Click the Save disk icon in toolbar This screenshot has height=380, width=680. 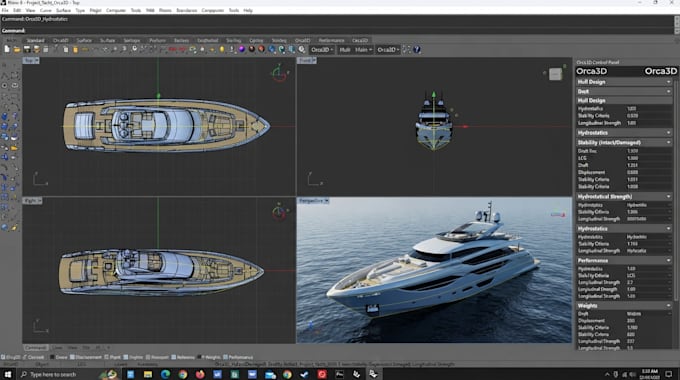[27, 49]
